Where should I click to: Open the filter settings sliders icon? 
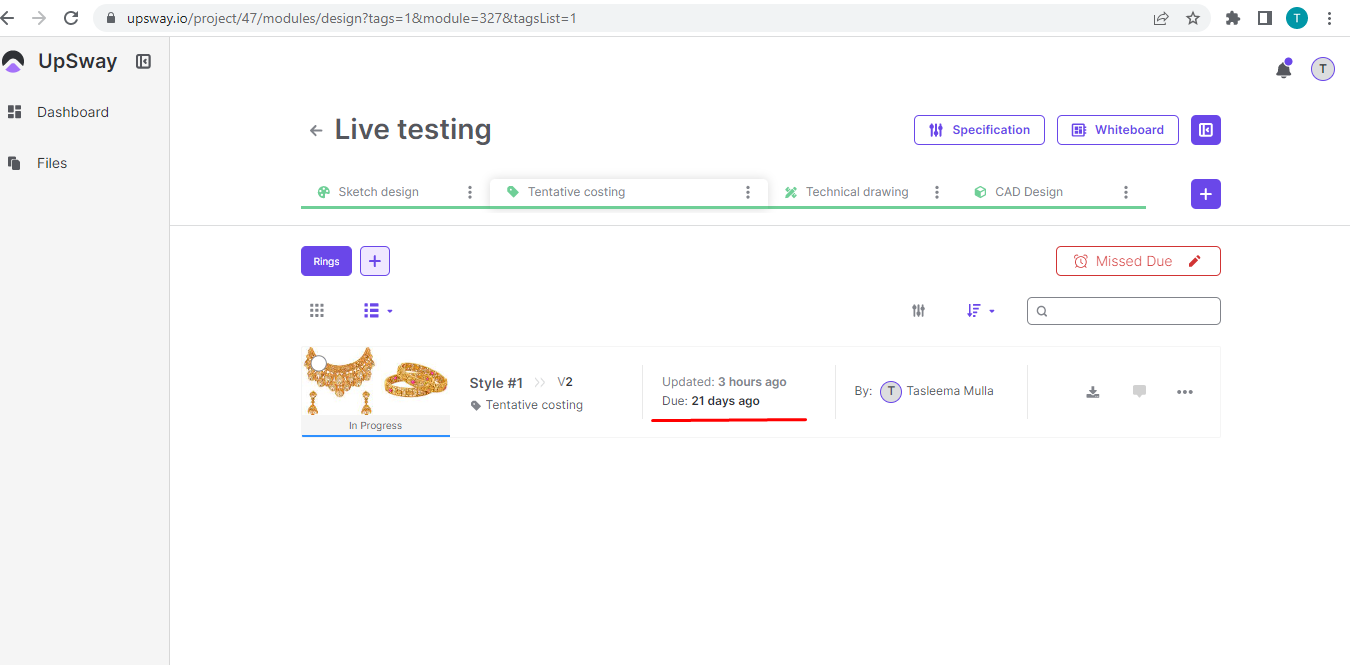point(918,311)
